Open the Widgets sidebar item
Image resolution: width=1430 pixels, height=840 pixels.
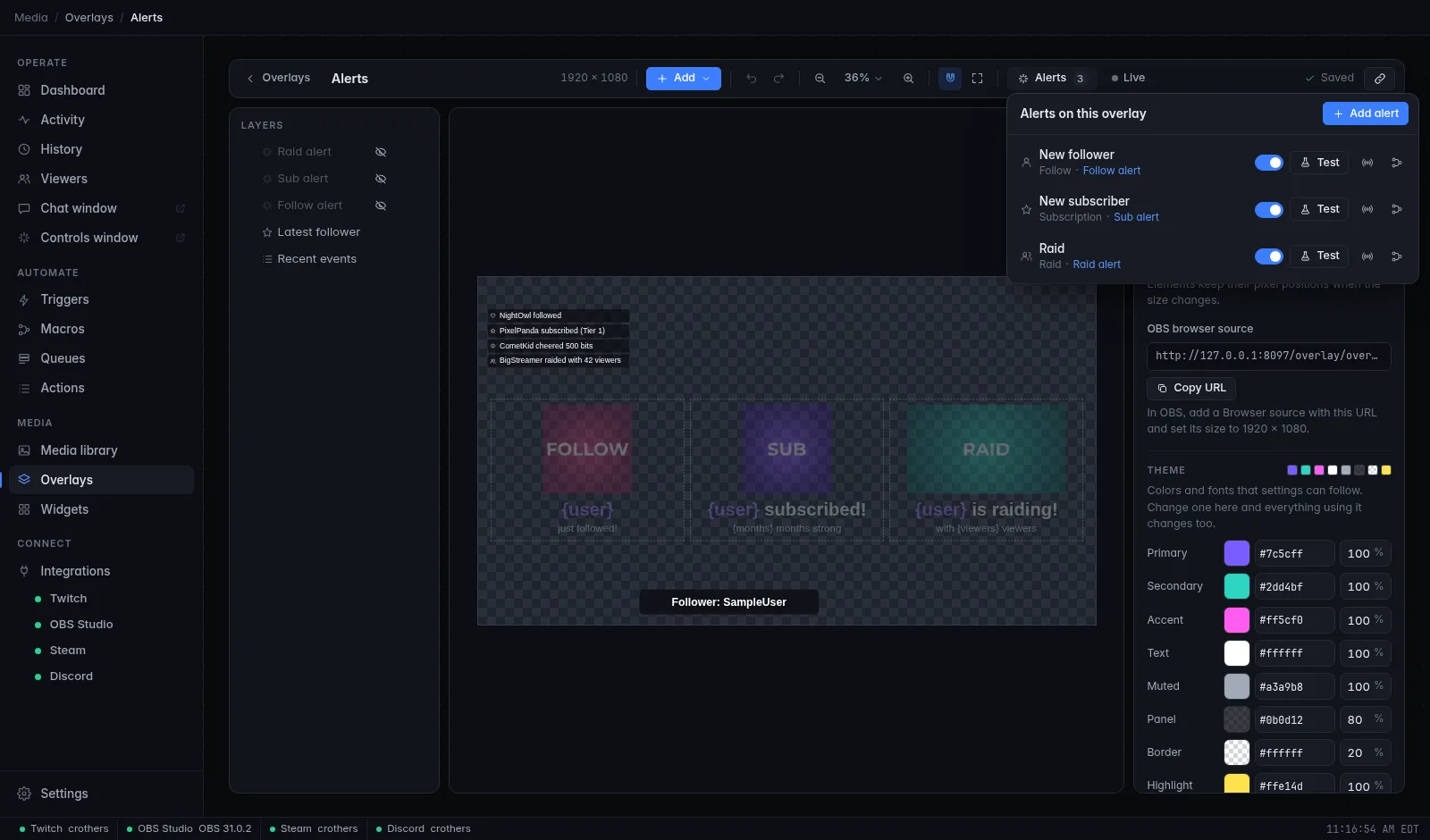tap(101, 509)
